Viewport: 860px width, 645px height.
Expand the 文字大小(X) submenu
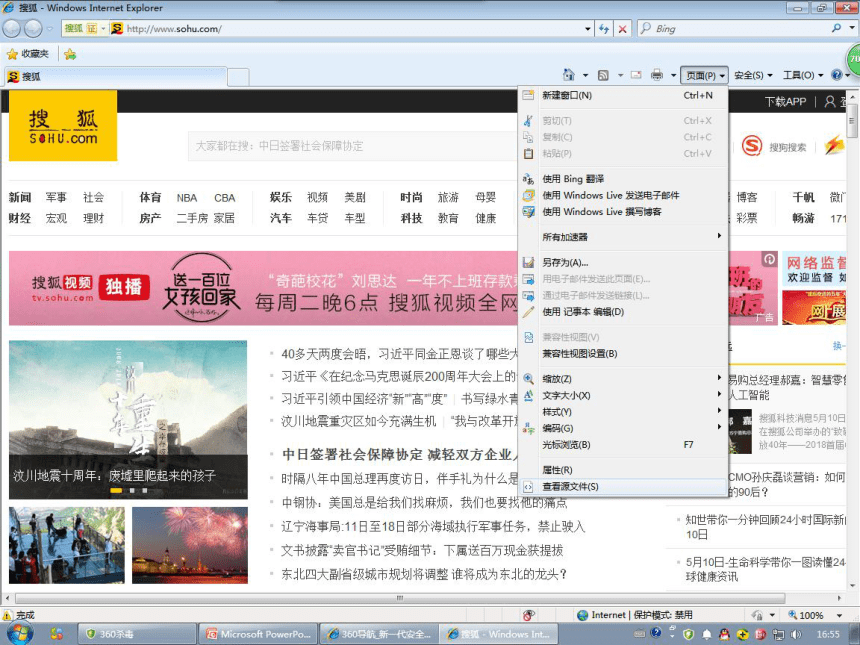pos(624,395)
